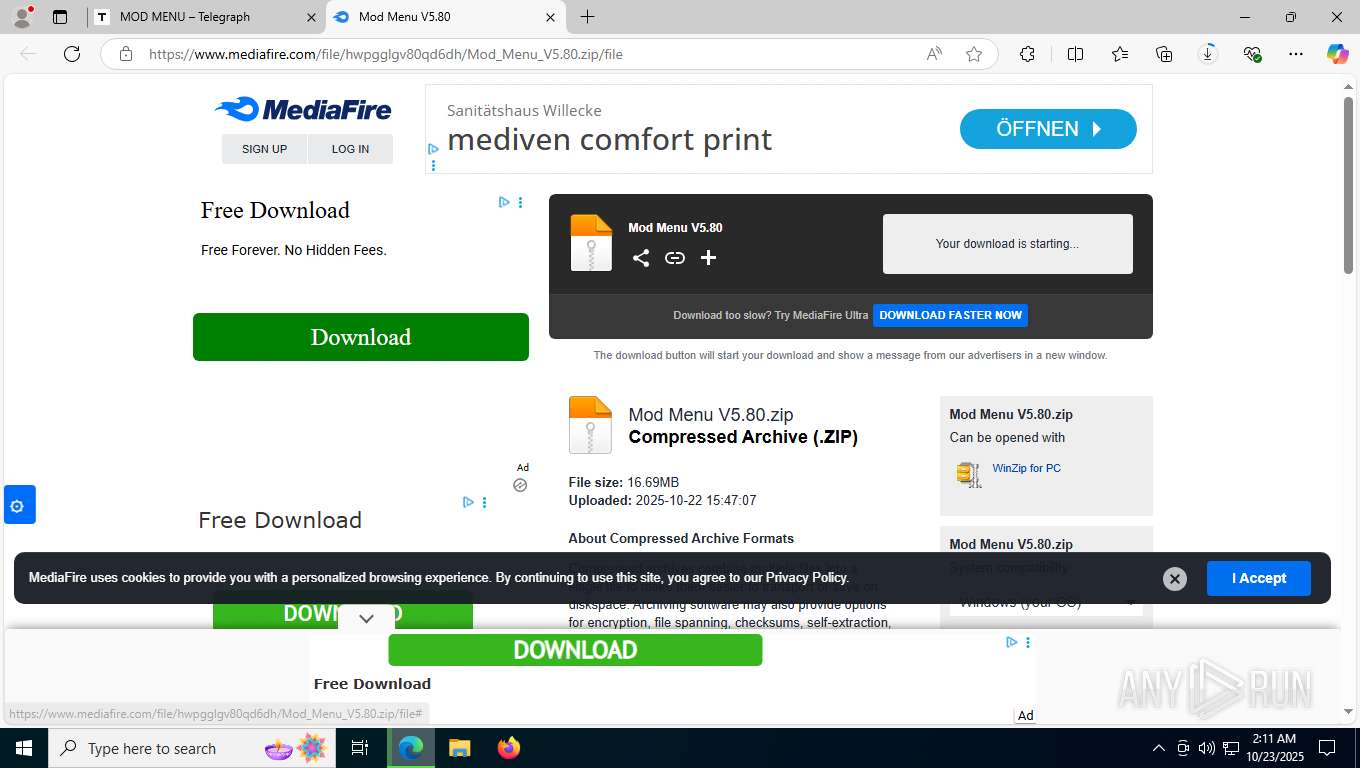Image resolution: width=1360 pixels, height=768 pixels.
Task: Click the Windows search box
Action: (190, 748)
